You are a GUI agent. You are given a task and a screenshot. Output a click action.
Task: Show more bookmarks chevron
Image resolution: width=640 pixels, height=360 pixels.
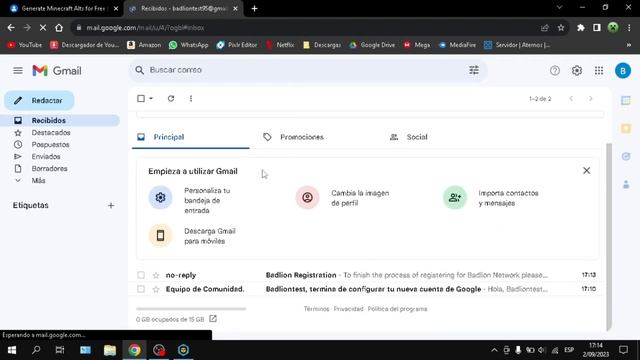[x=629, y=45]
